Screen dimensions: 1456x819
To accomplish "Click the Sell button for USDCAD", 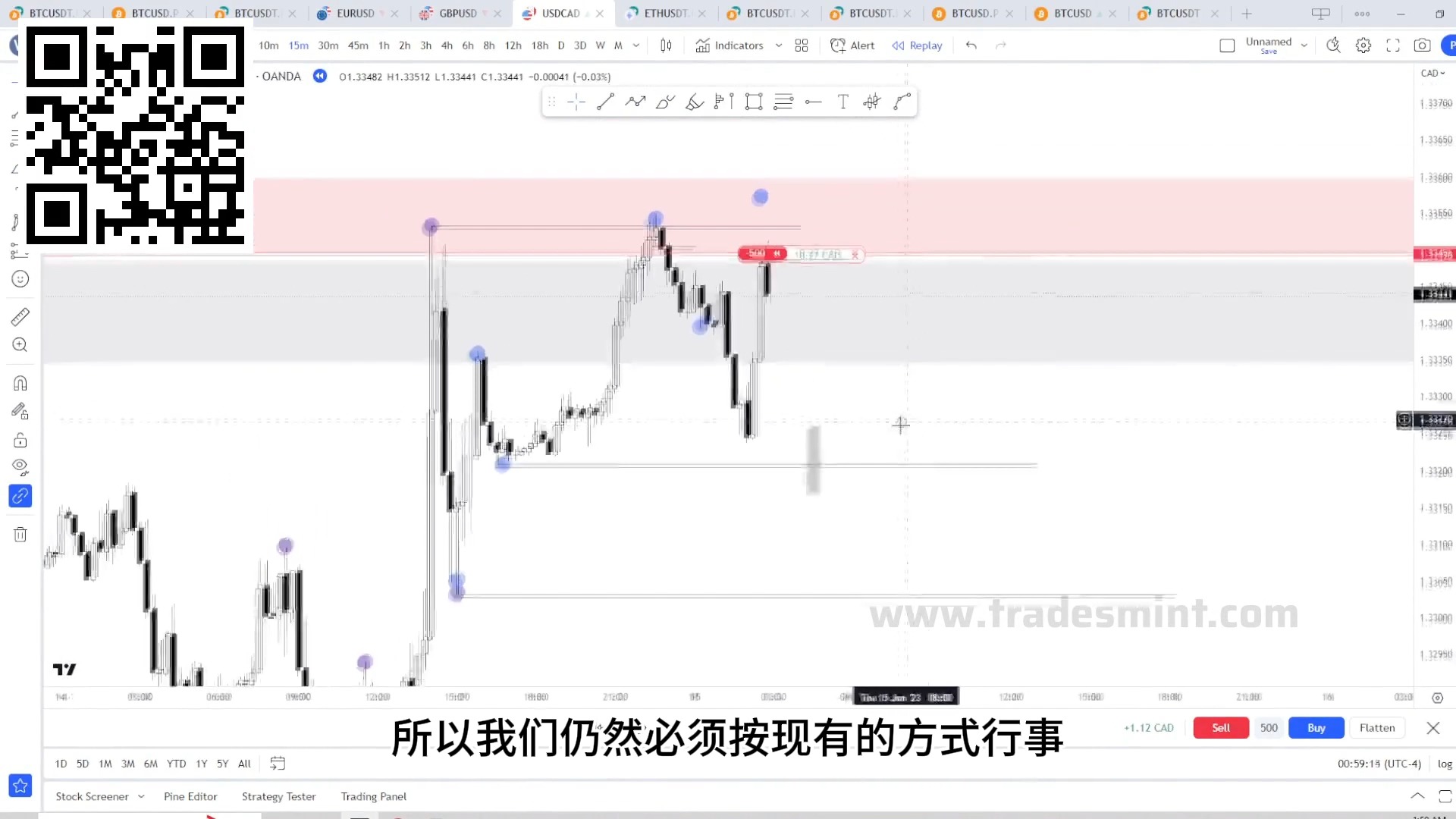I will coord(1220,727).
